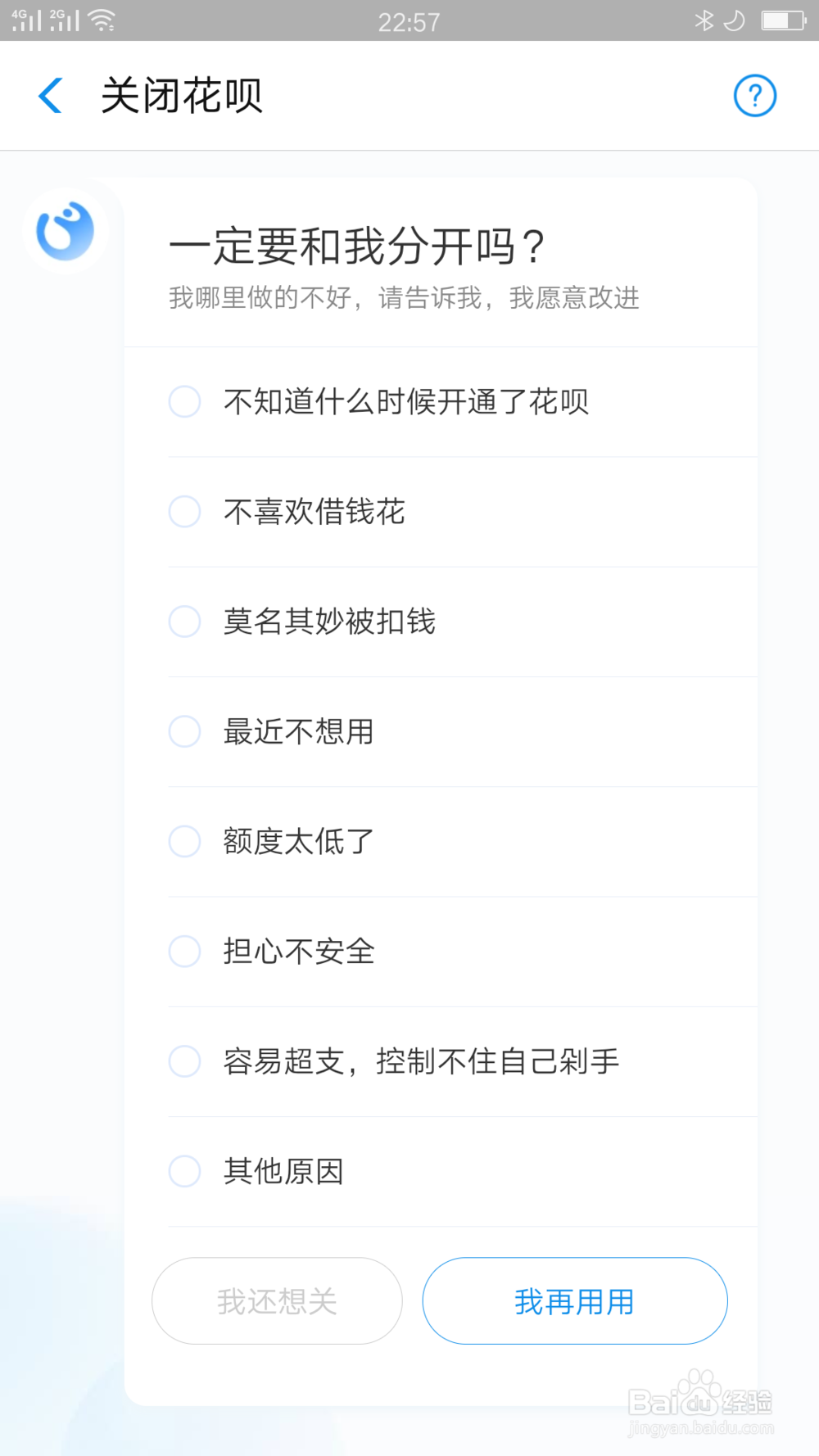Image resolution: width=819 pixels, height=1456 pixels.
Task: Select the 额度太低了 radio option
Action: 184,841
